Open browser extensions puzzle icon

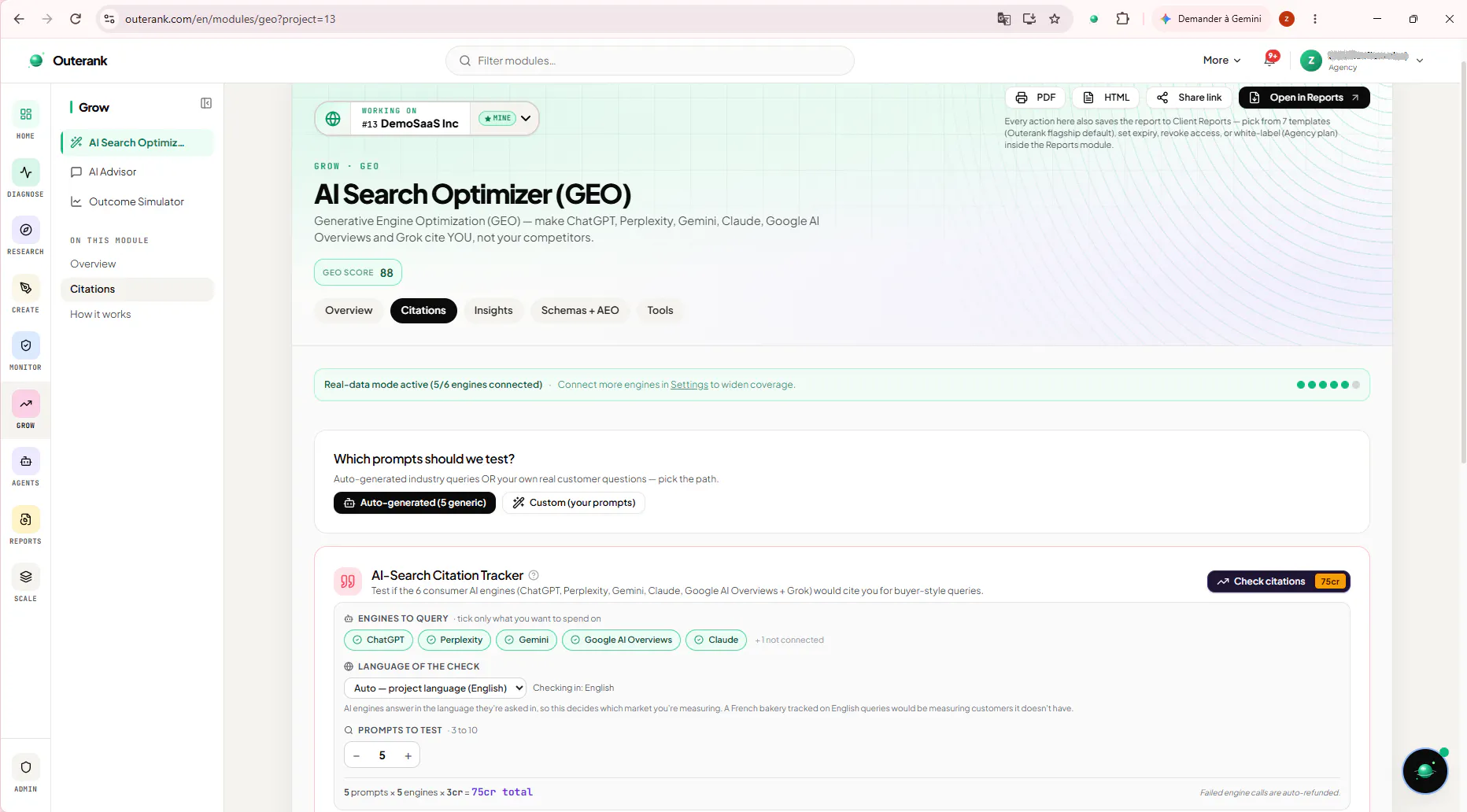[1123, 19]
